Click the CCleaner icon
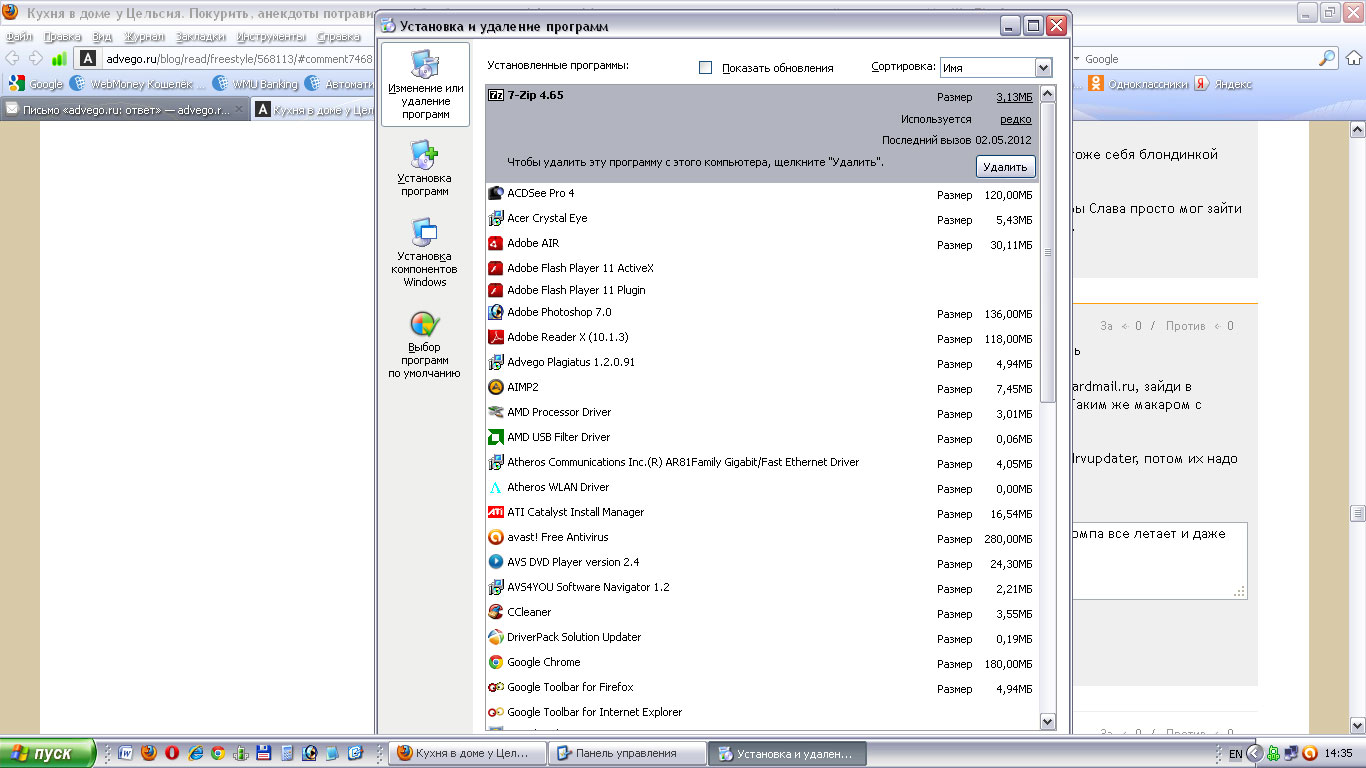The height and width of the screenshot is (768, 1366). click(x=495, y=612)
